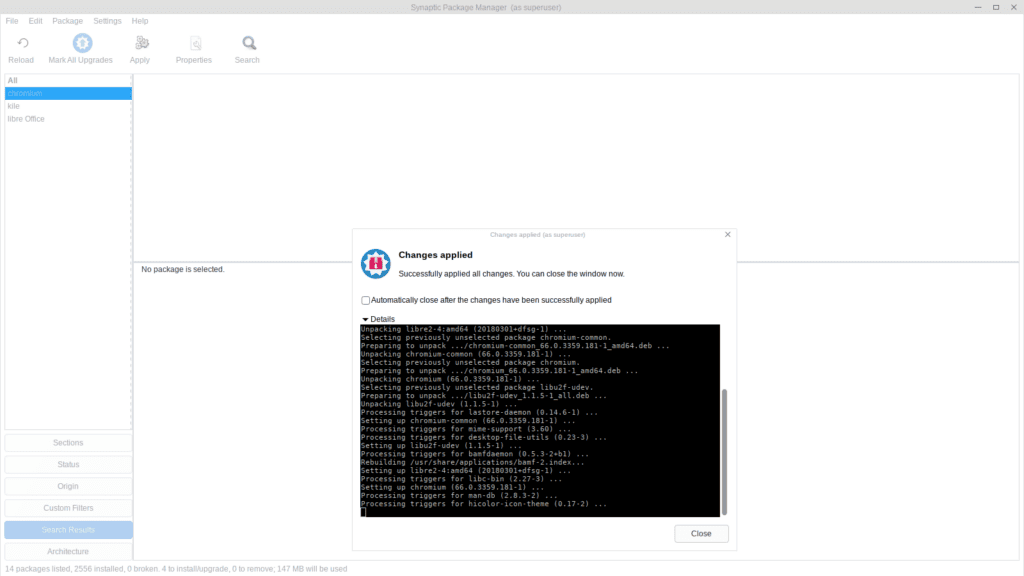
Task: Click the terminal line 'Setting up chromium (66.0.3359.181-1)'
Action: tap(452, 487)
